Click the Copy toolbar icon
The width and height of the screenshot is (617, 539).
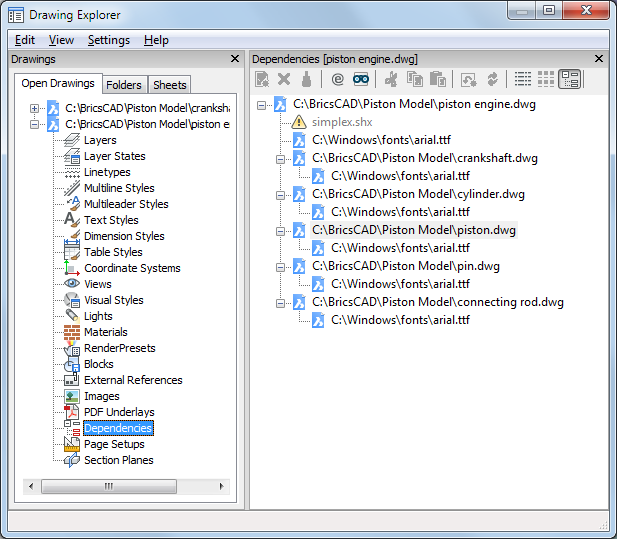pos(414,79)
